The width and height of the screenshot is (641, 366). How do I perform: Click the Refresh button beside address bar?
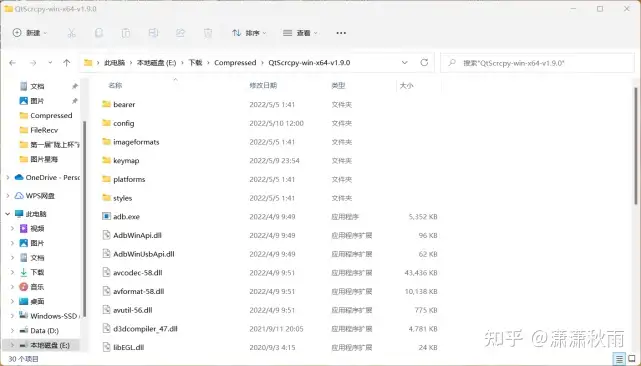(x=424, y=63)
